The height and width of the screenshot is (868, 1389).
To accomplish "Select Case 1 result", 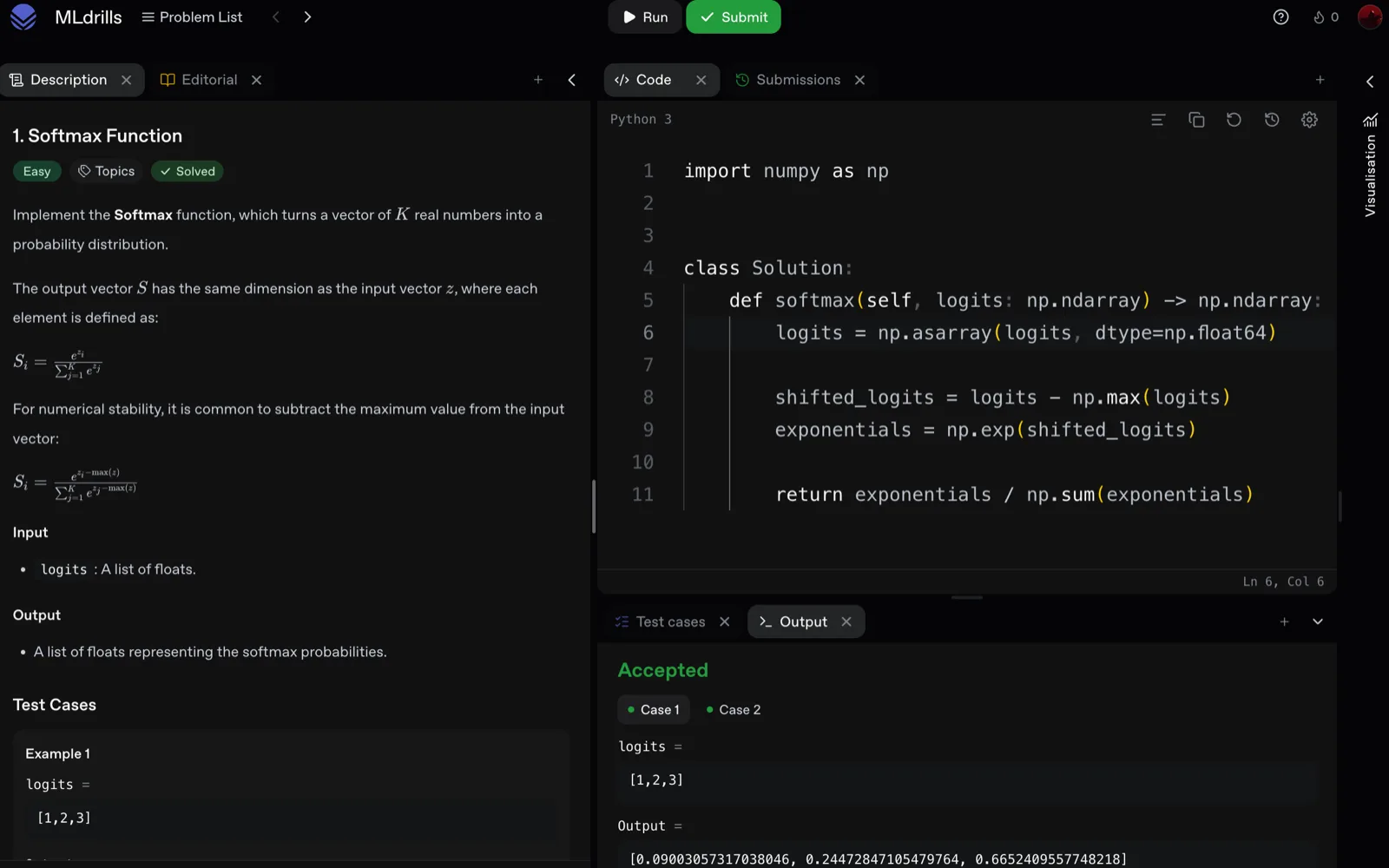I will pos(654,709).
